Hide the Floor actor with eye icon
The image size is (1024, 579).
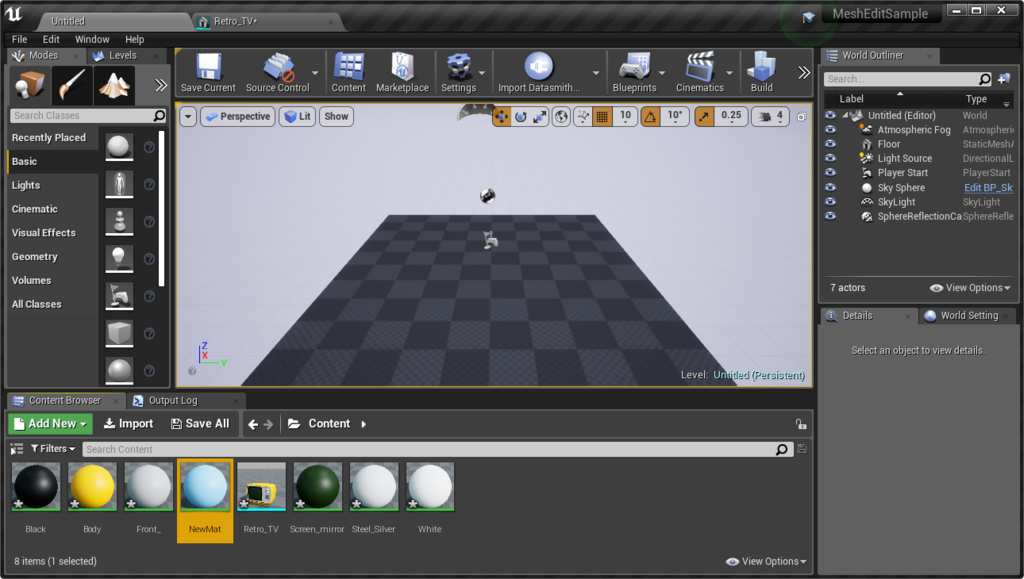point(830,144)
